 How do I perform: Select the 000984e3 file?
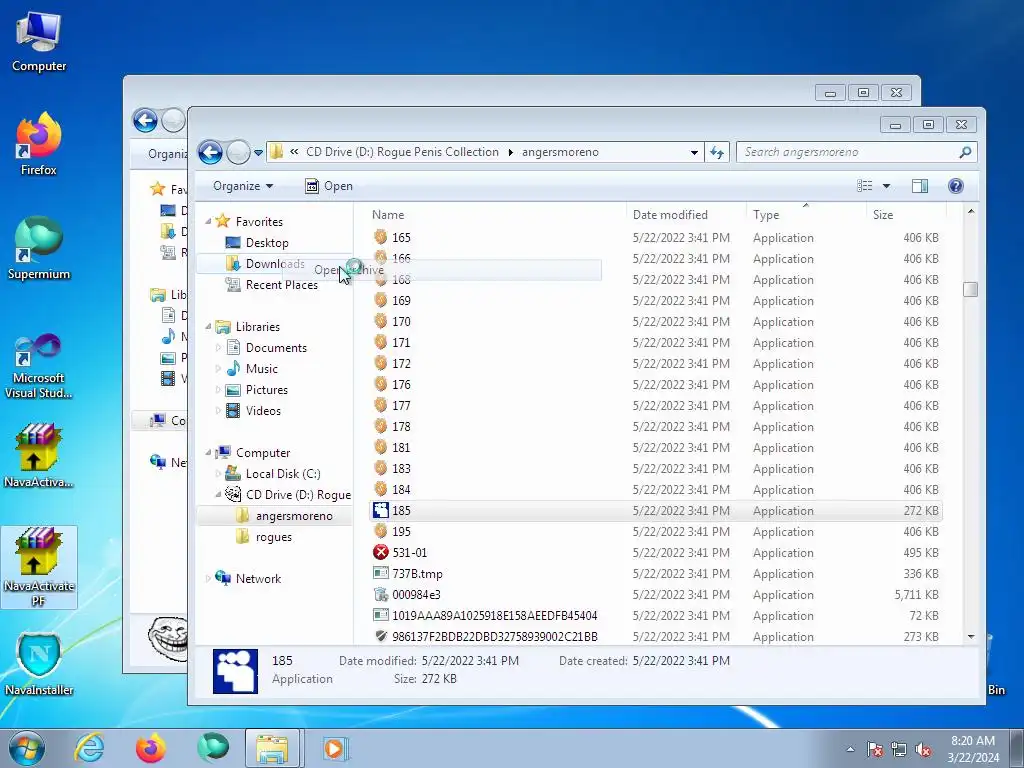tap(656, 594)
